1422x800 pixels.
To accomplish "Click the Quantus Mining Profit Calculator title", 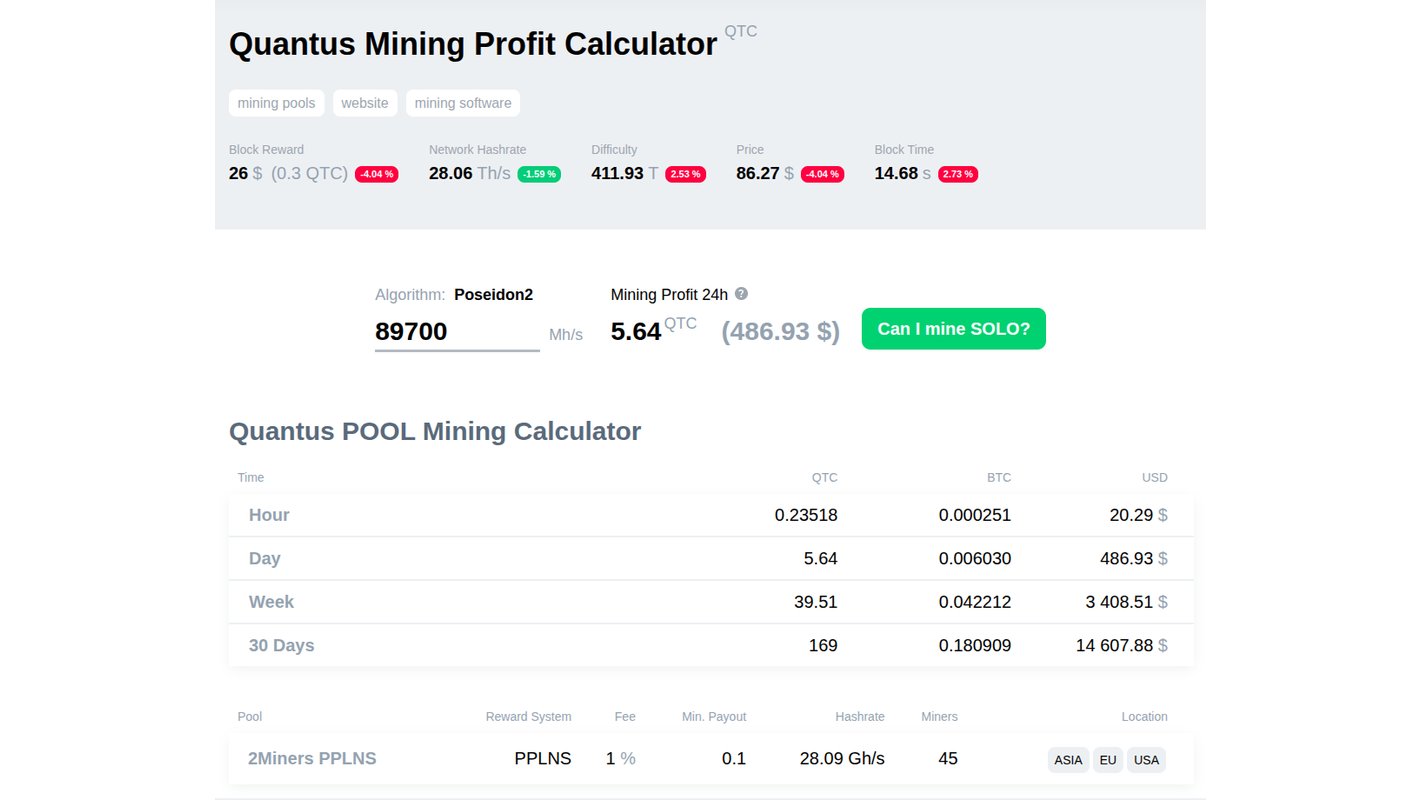I will (x=473, y=44).
